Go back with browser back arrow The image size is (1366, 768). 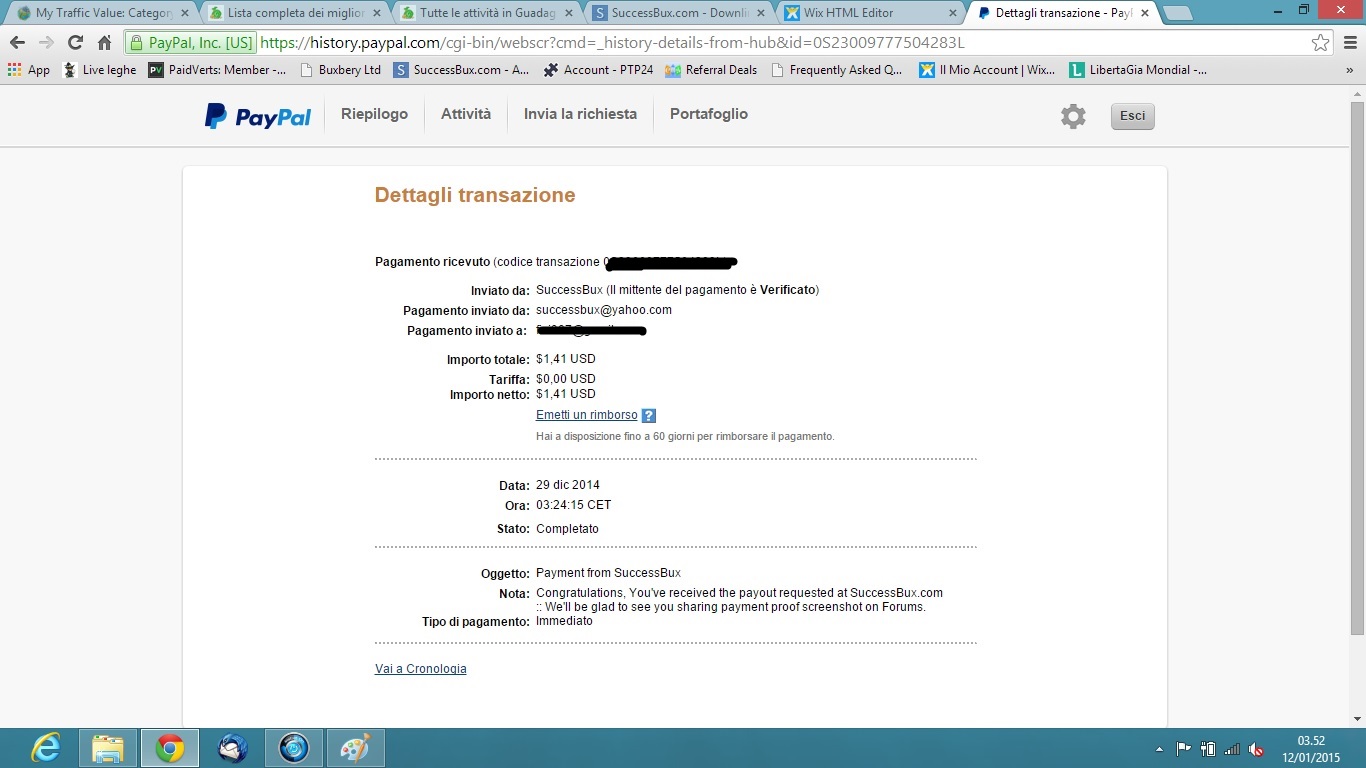(x=17, y=43)
